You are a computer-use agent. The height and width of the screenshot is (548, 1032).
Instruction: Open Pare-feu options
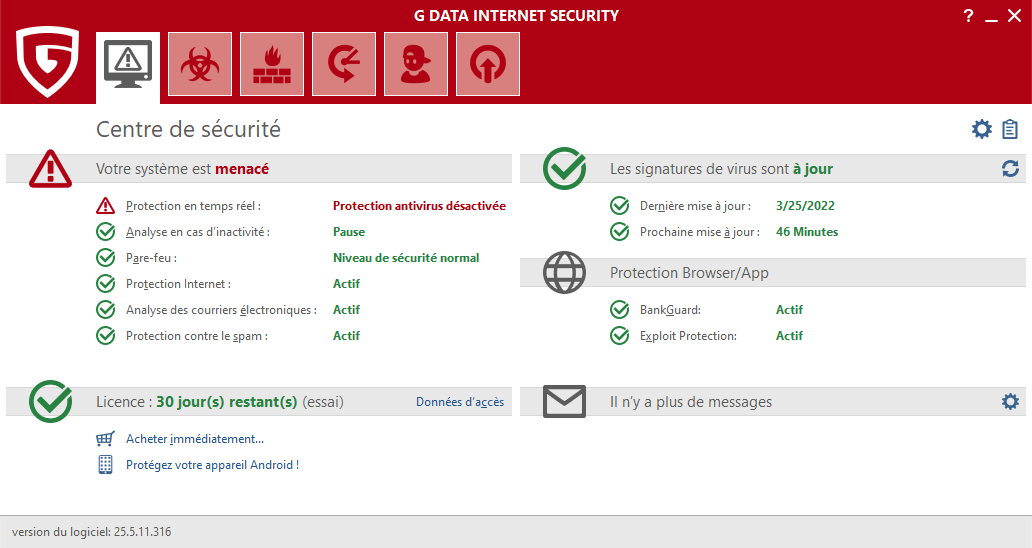coord(151,258)
